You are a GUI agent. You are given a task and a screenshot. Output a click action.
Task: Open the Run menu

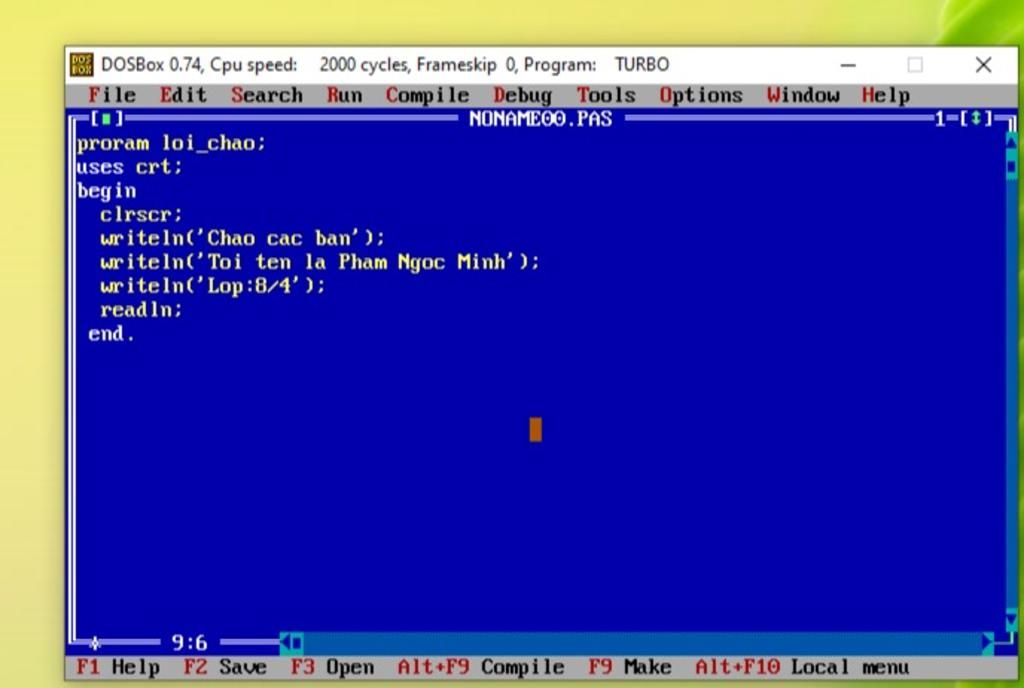(x=344, y=95)
